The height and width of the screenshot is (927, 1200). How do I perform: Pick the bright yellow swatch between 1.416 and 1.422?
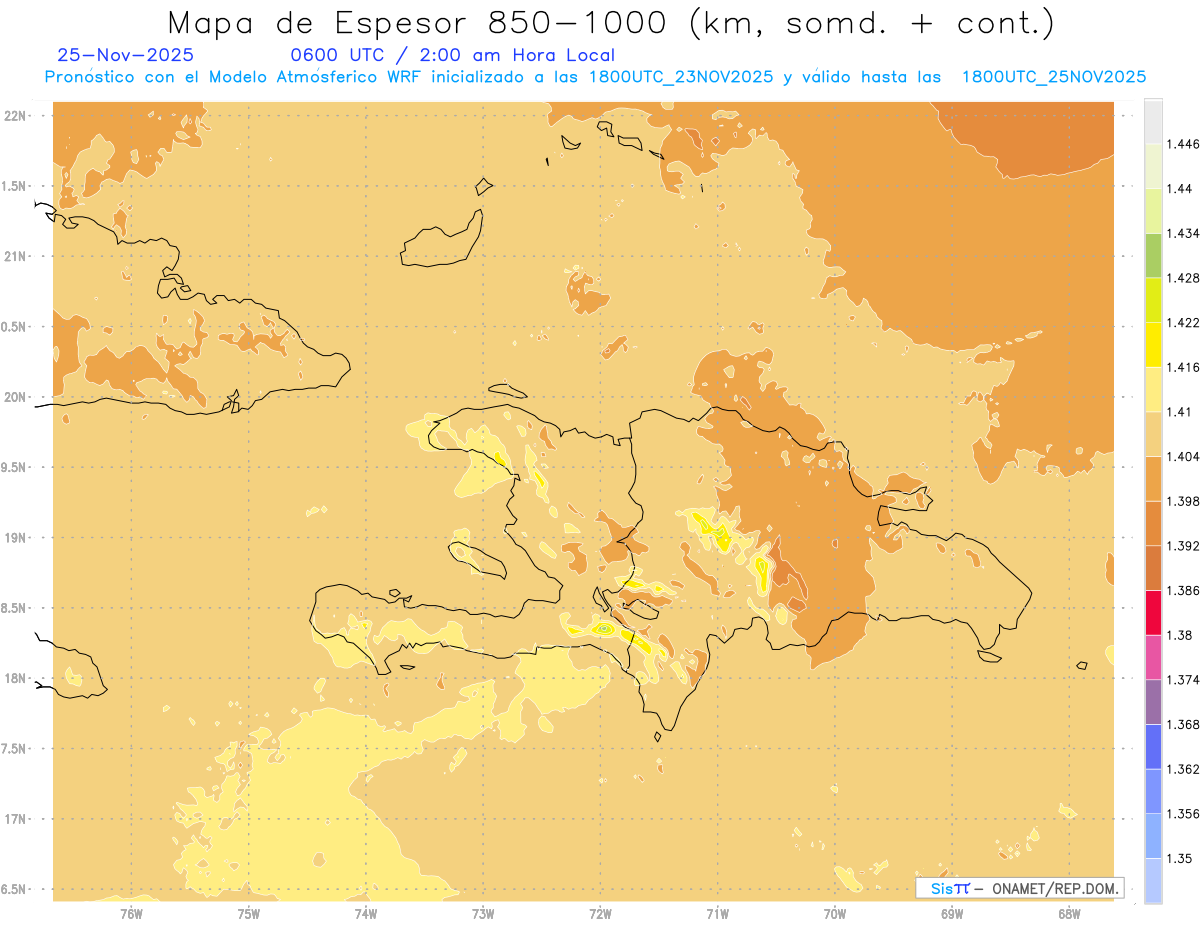point(1153,344)
